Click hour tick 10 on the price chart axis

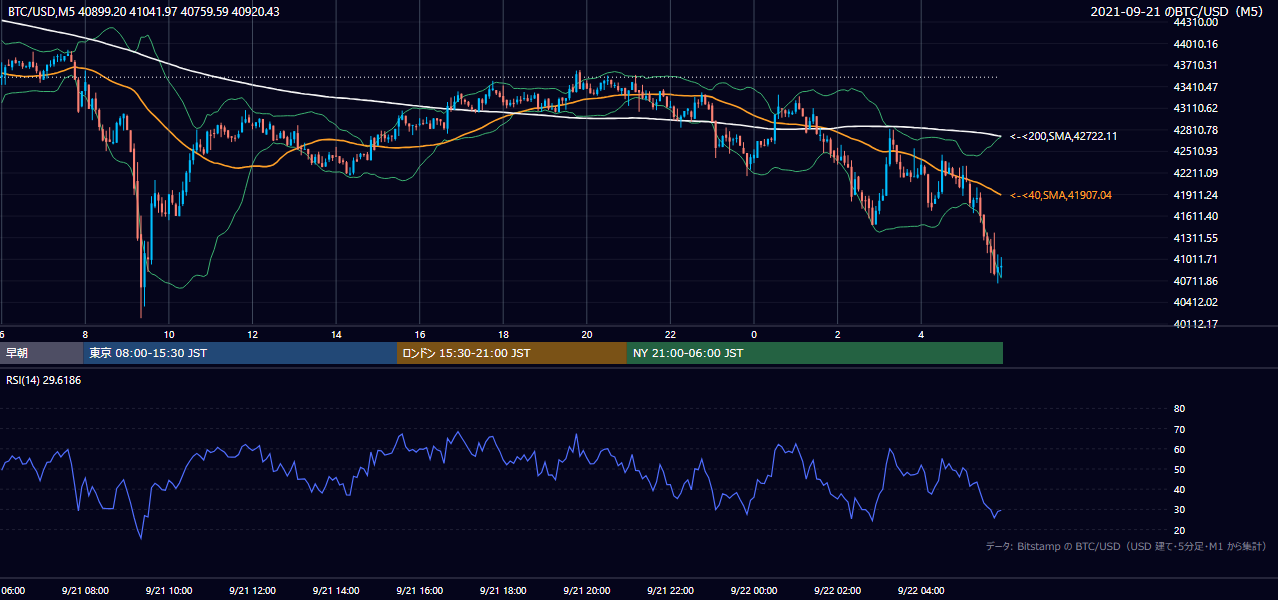coord(169,334)
